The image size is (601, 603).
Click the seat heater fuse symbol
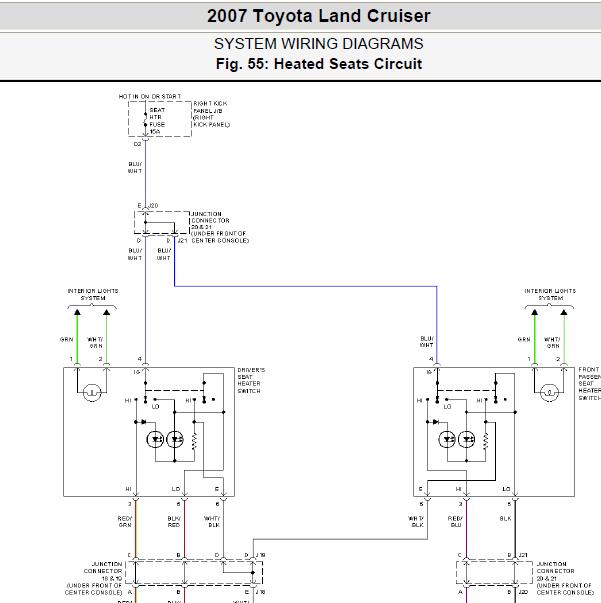pos(145,120)
